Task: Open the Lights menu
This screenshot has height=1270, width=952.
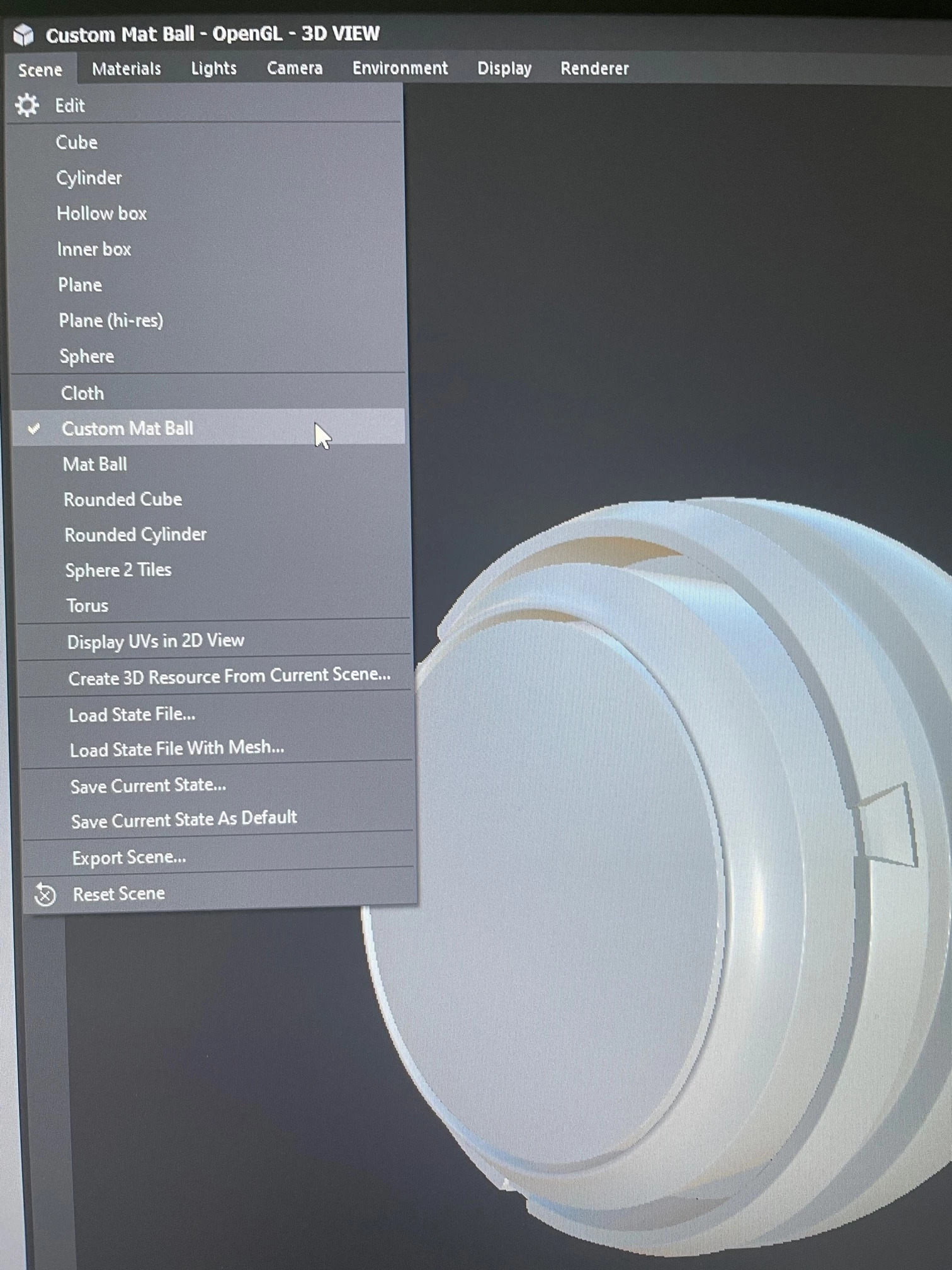Action: coord(213,68)
